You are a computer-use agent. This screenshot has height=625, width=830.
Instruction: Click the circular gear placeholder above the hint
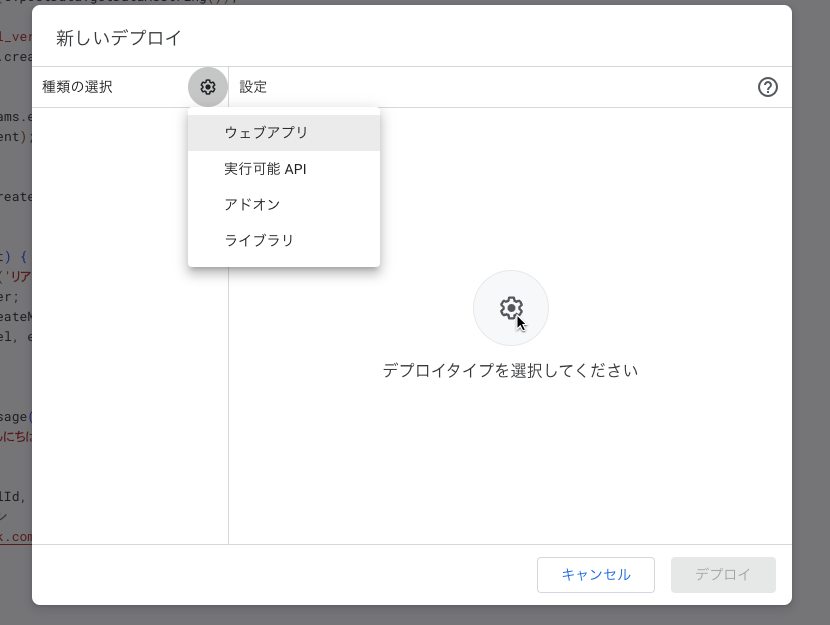coord(510,307)
